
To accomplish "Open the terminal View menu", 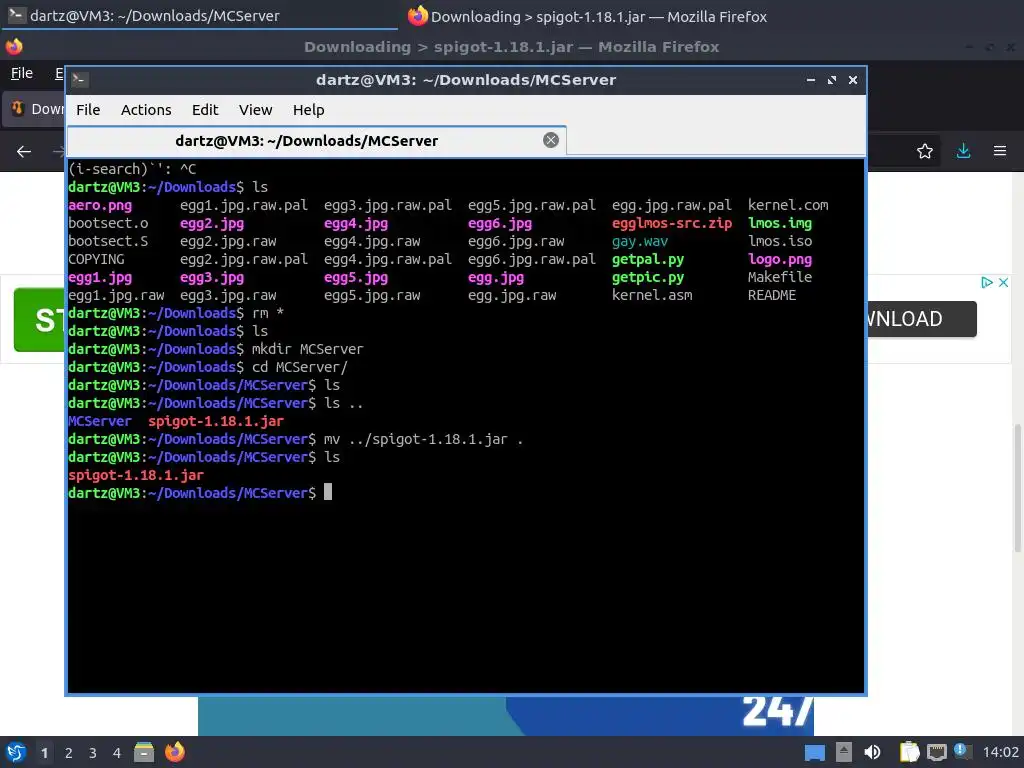I will pos(255,110).
